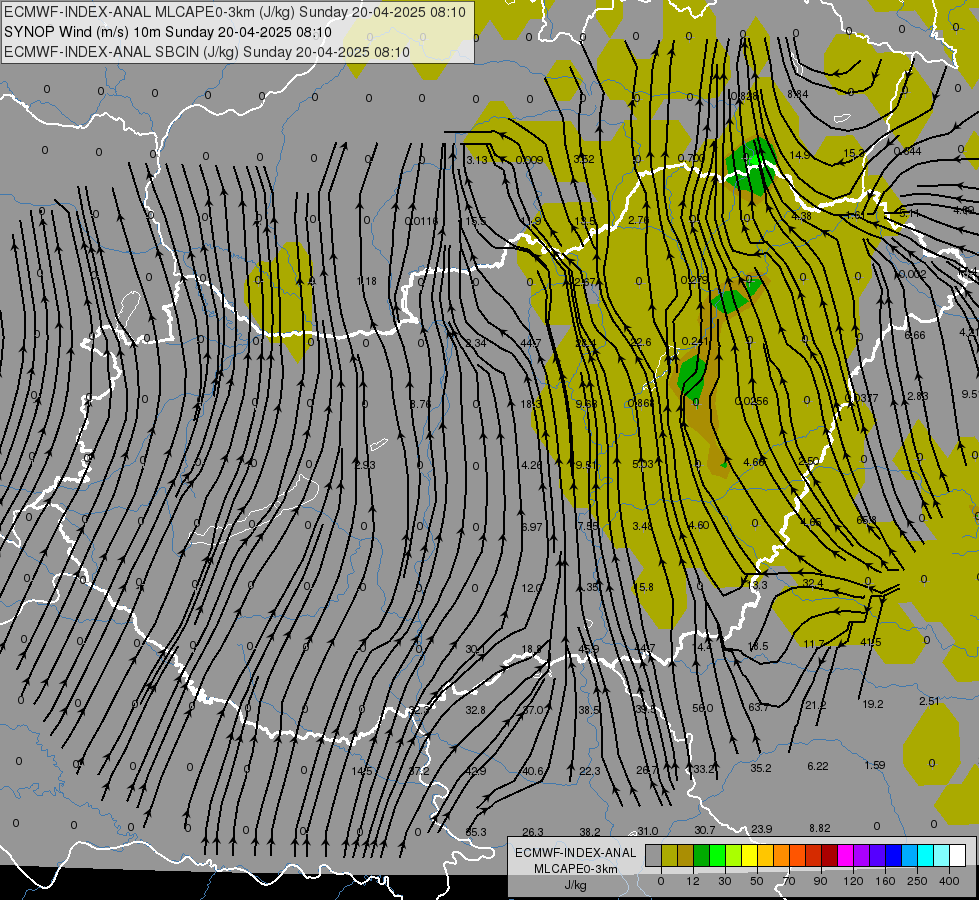
Task: Click the map value '33.2'
Action: point(704,769)
